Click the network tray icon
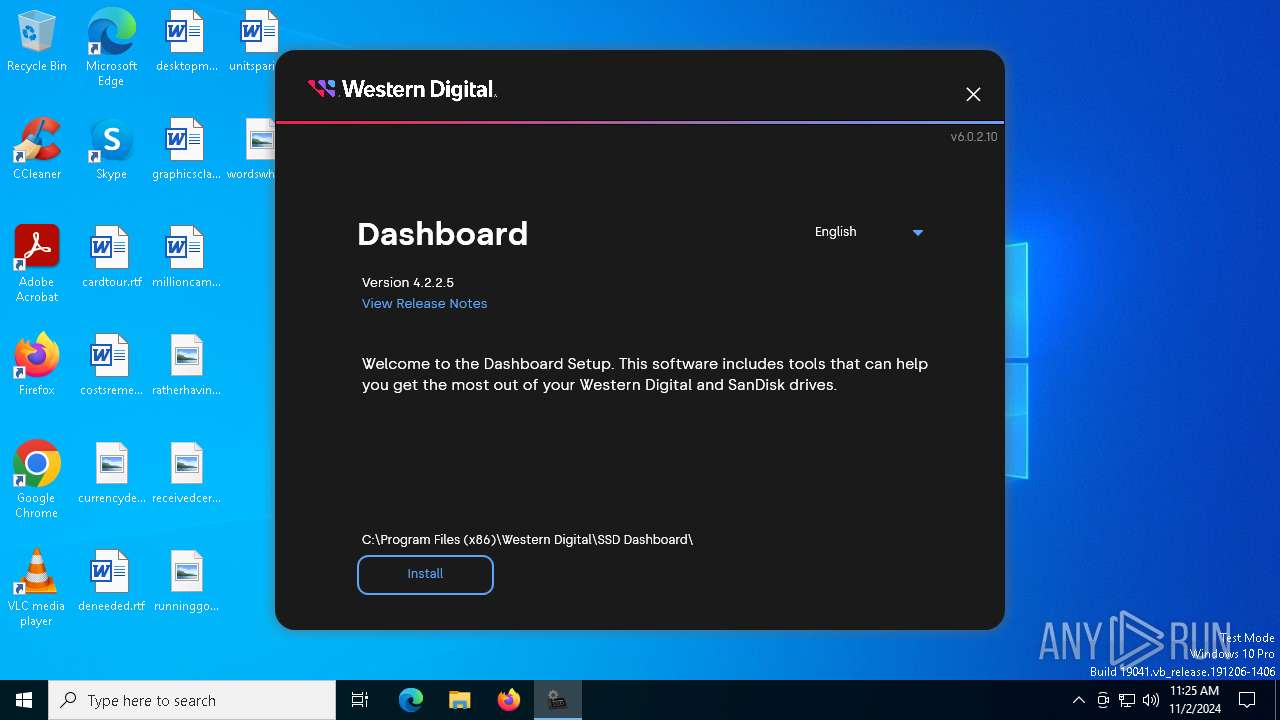This screenshot has height=720, width=1280. 1127,700
